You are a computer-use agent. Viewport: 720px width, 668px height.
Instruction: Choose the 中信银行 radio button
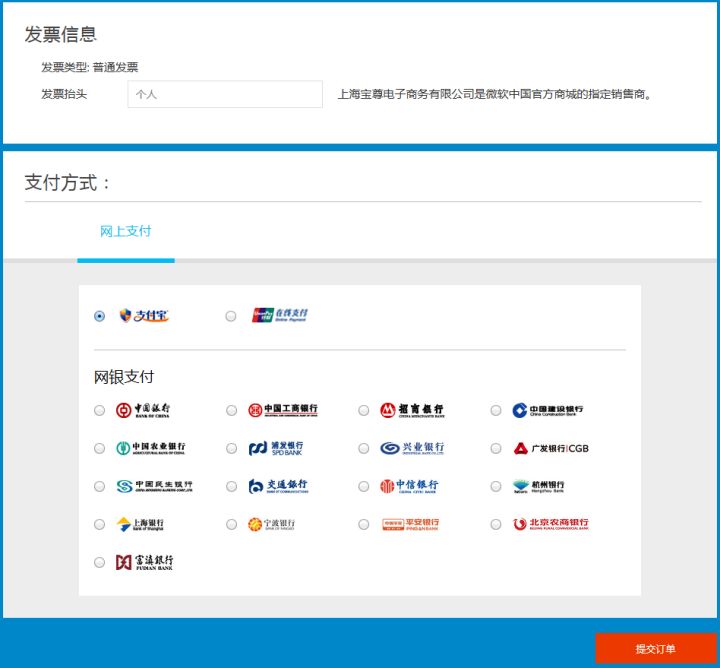pos(364,486)
